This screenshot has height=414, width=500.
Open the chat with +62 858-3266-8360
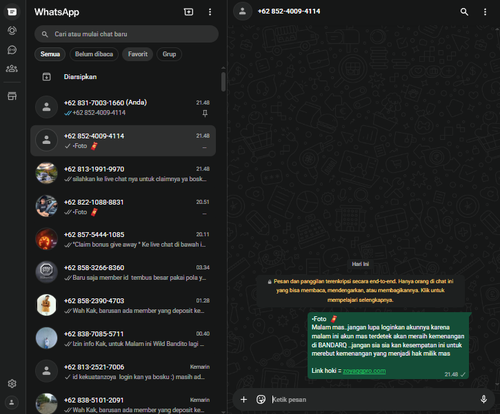(123, 272)
